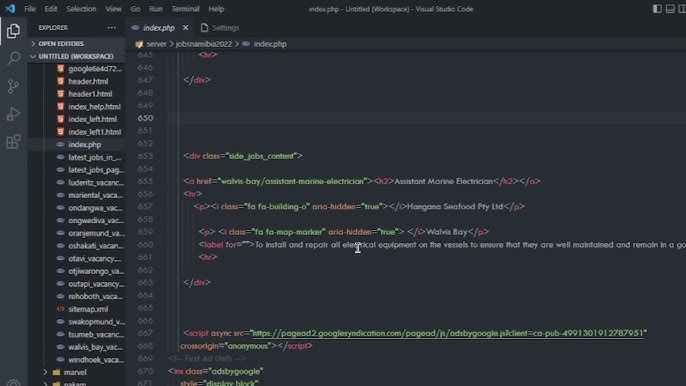The height and width of the screenshot is (386, 686).
Task: Expand the marvel folder
Action: click(75, 372)
